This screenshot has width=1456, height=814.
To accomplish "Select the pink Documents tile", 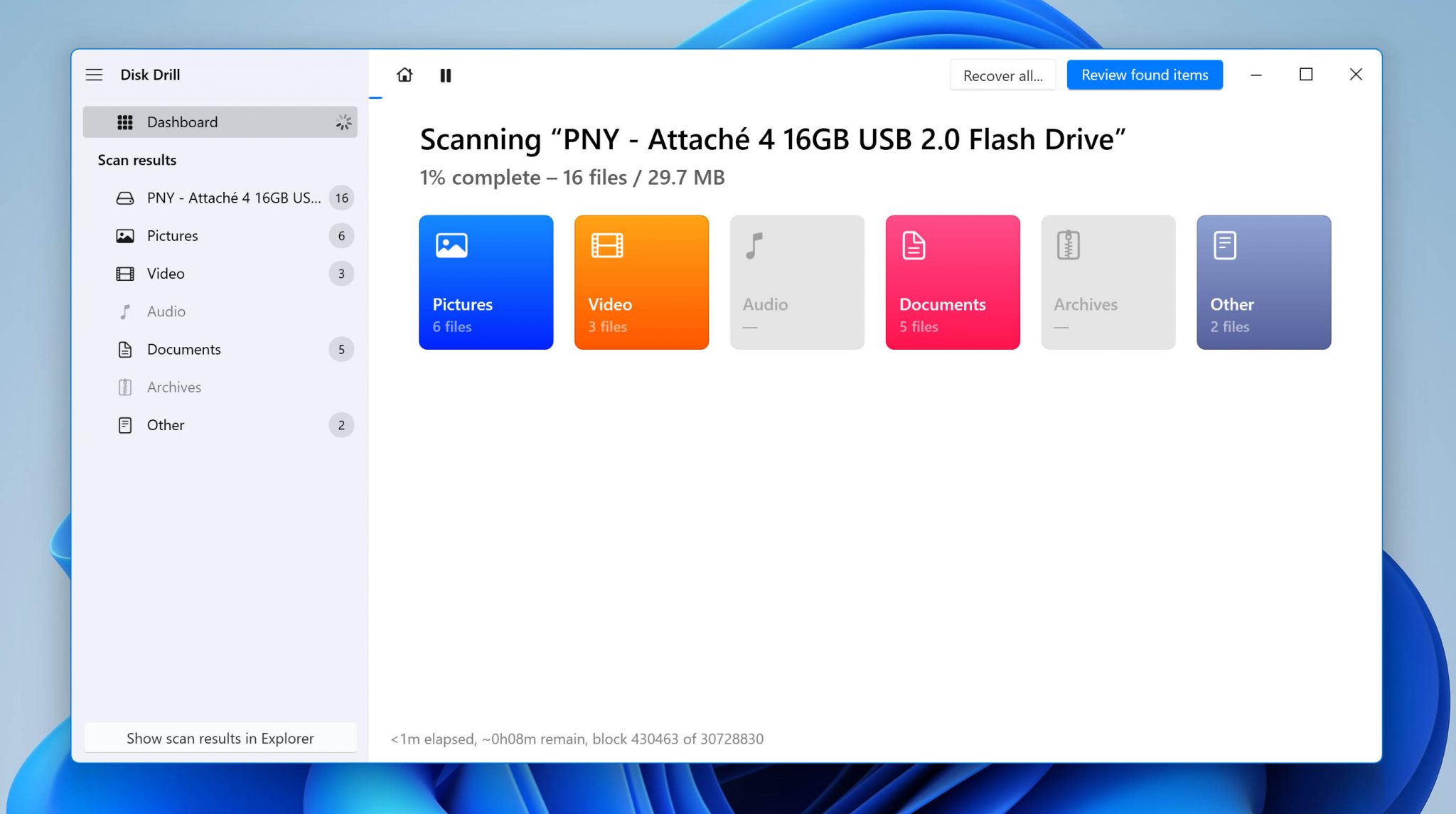I will 953,282.
